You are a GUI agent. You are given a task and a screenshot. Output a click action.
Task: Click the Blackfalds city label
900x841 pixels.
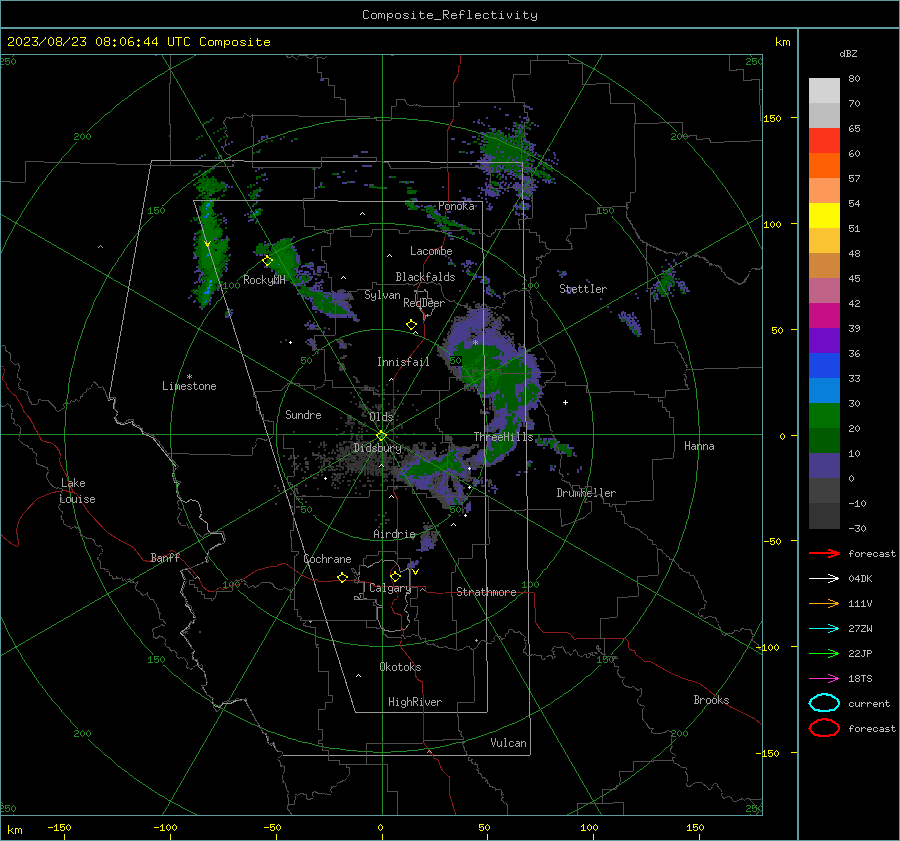tap(425, 277)
